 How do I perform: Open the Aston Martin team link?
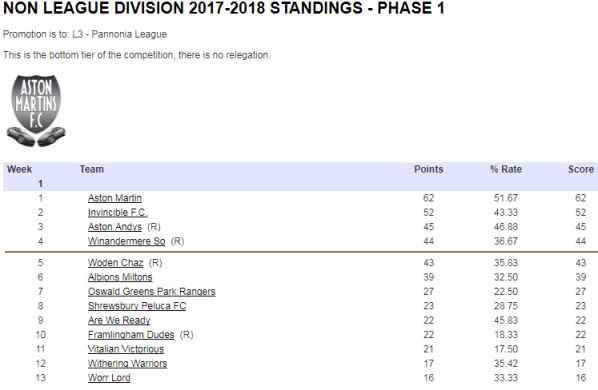(115, 198)
